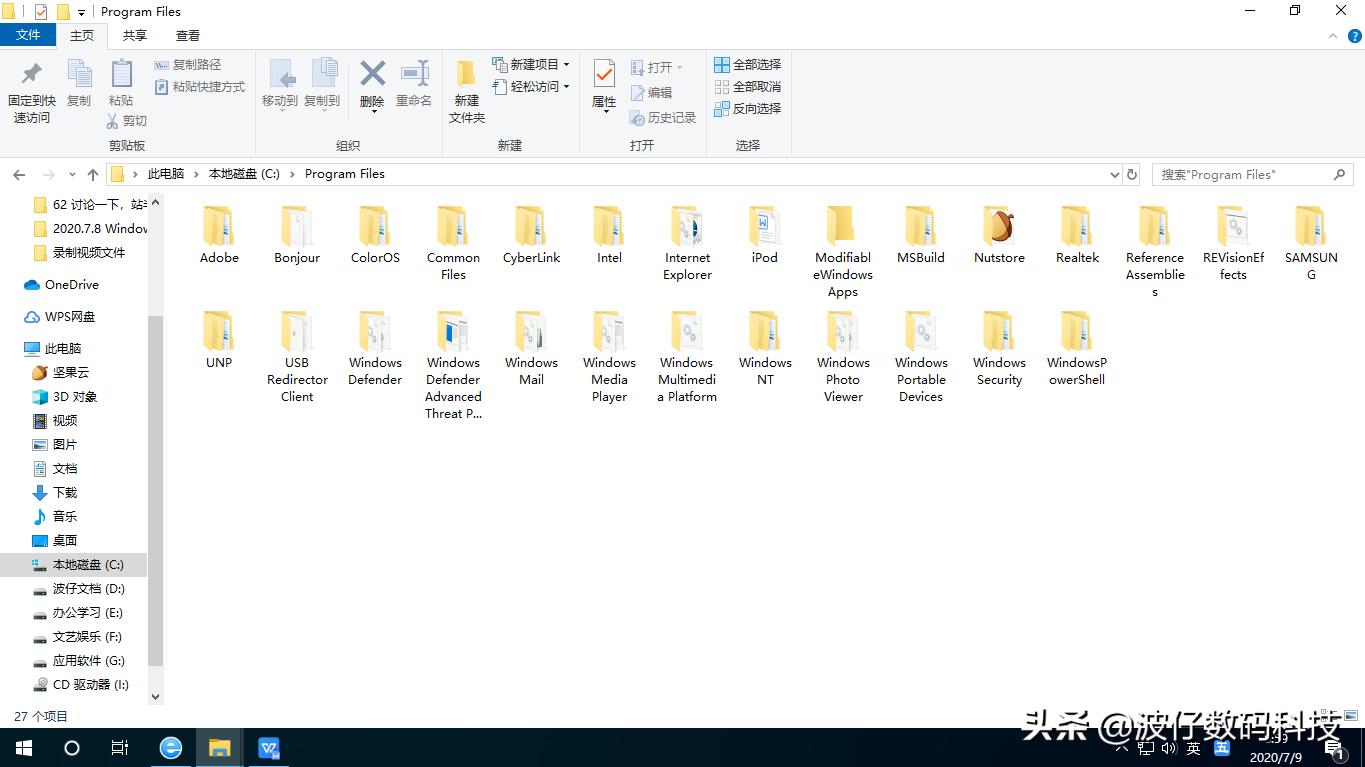Open the address bar history dropdown
Viewport: 1365px width, 767px height.
pyautogui.click(x=1114, y=173)
